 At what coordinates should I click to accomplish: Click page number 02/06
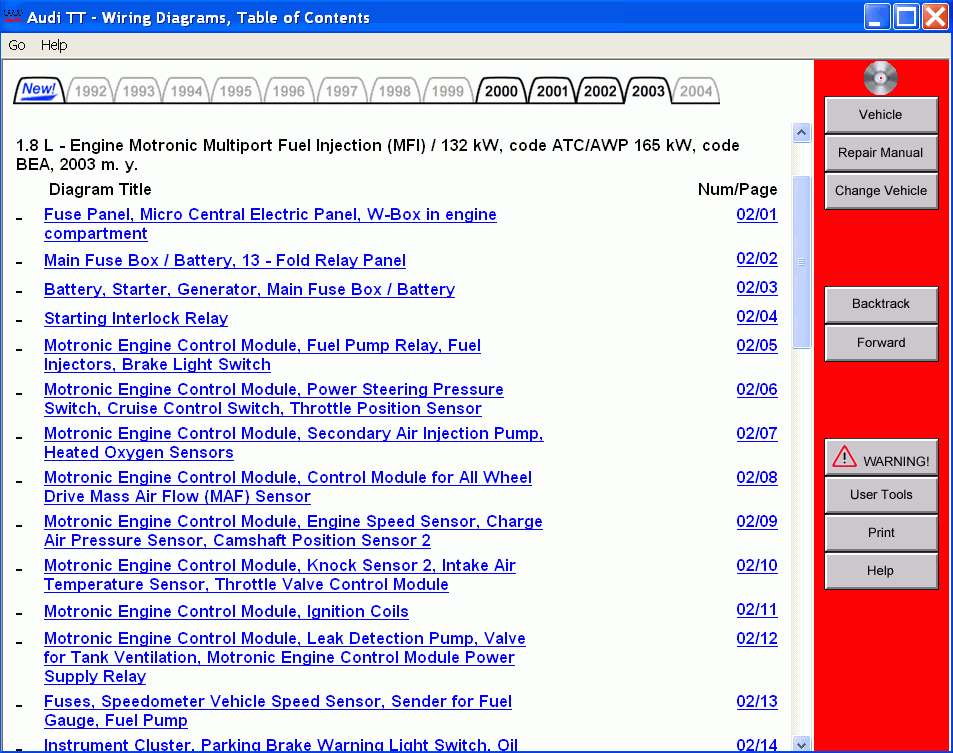(757, 389)
